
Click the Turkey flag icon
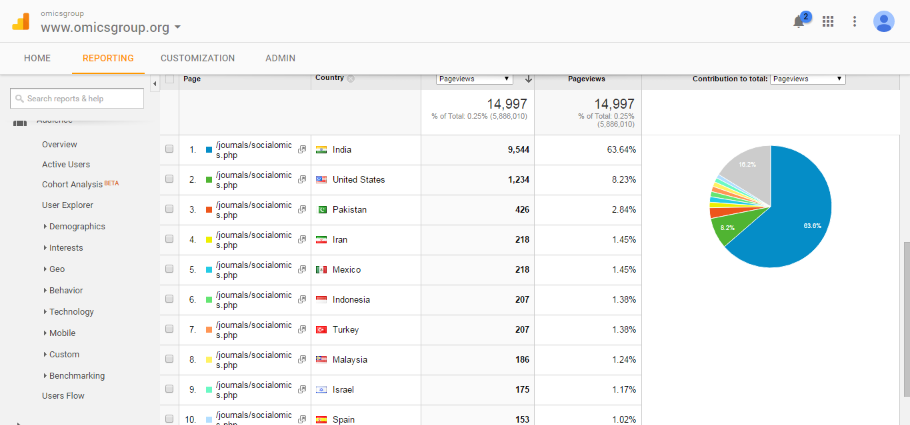coord(322,329)
